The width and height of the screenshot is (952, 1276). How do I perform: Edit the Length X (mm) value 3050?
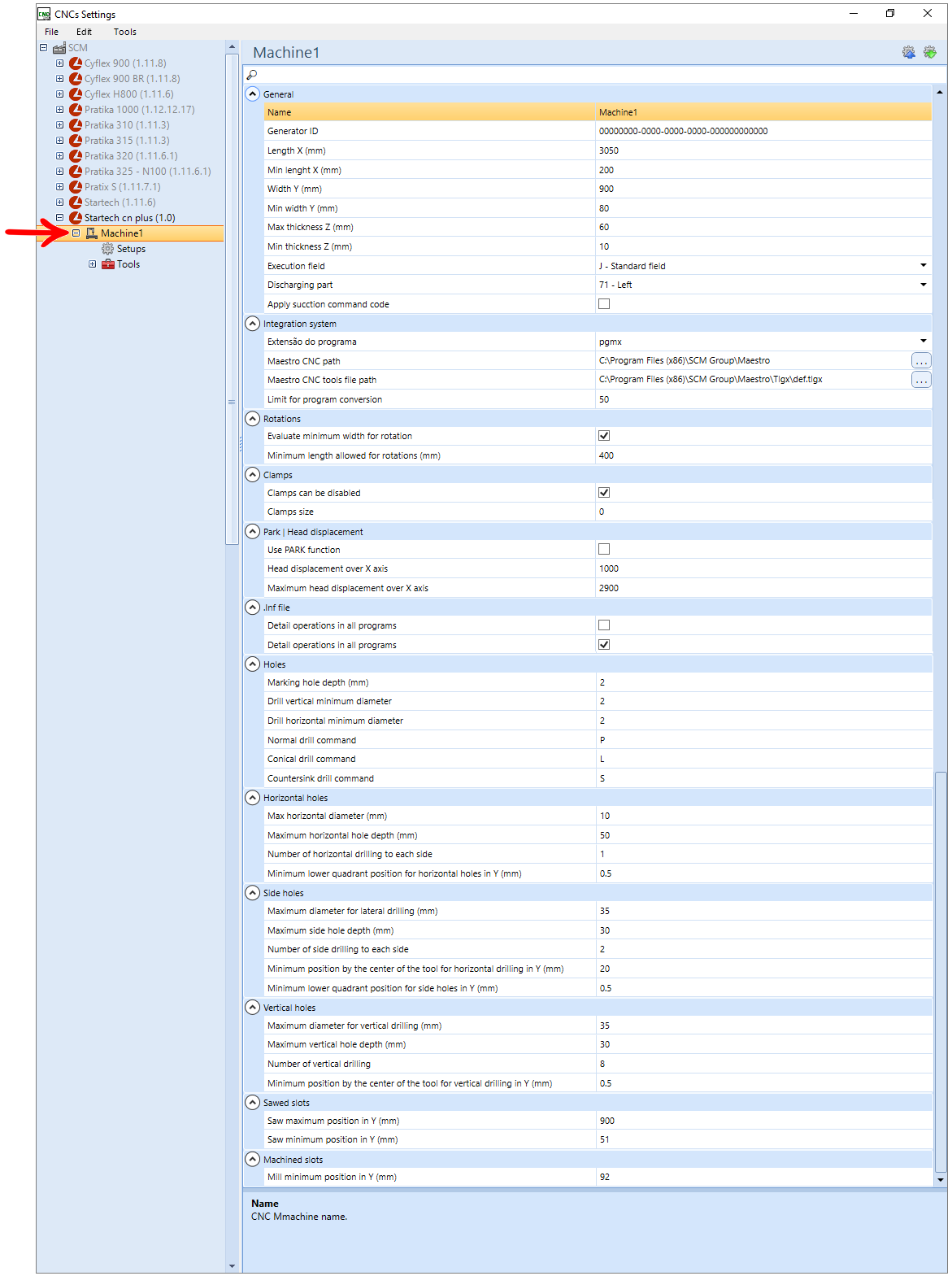pyautogui.click(x=763, y=150)
